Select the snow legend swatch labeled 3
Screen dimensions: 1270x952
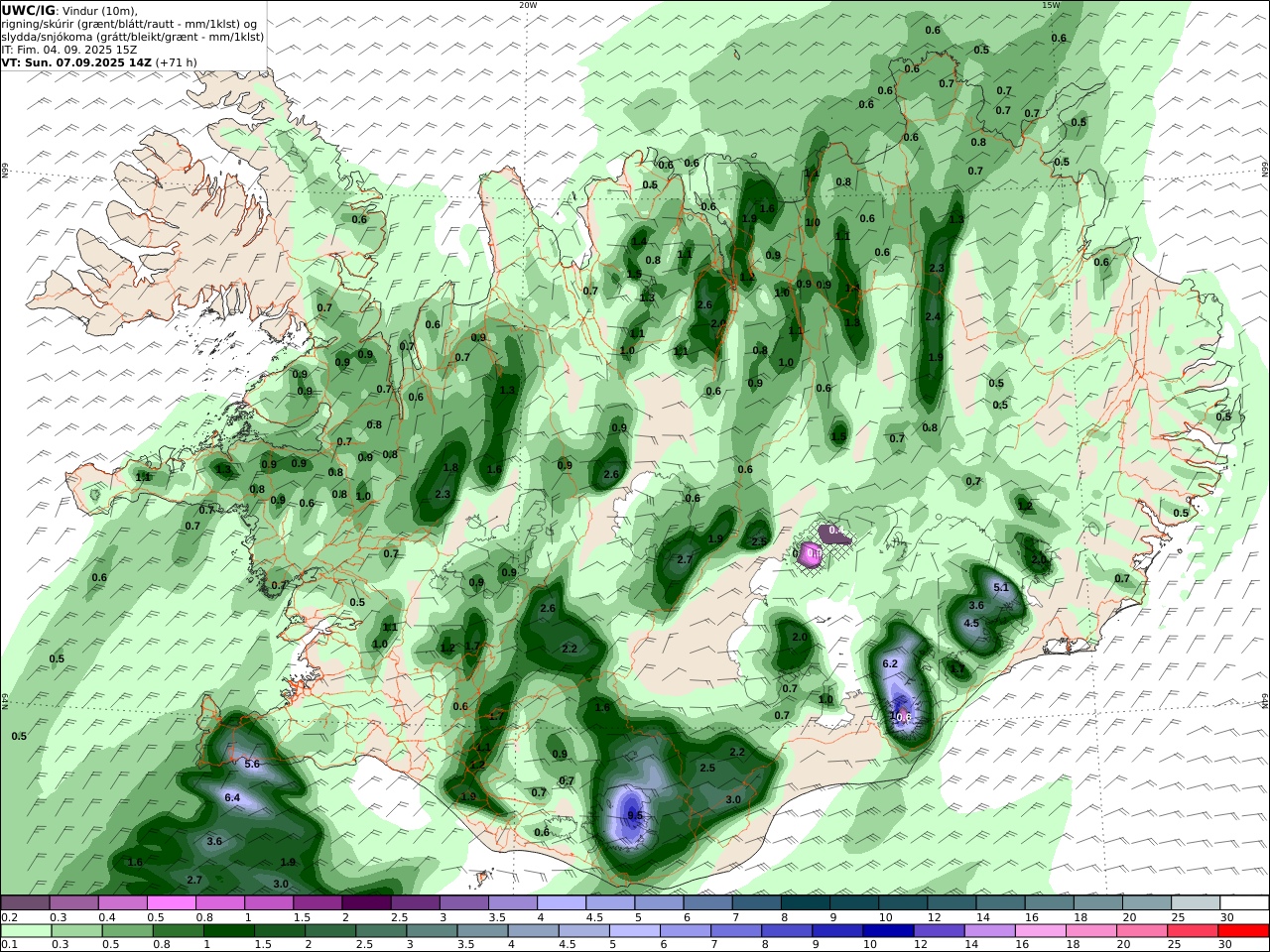[x=463, y=903]
